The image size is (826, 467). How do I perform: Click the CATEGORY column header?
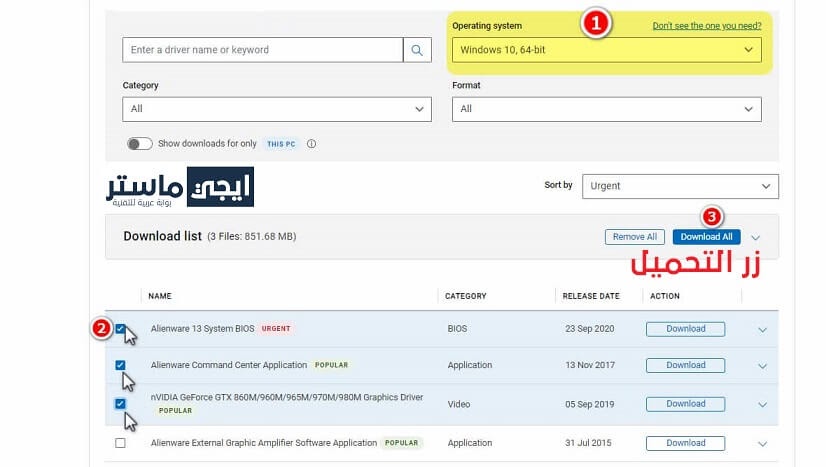466,296
